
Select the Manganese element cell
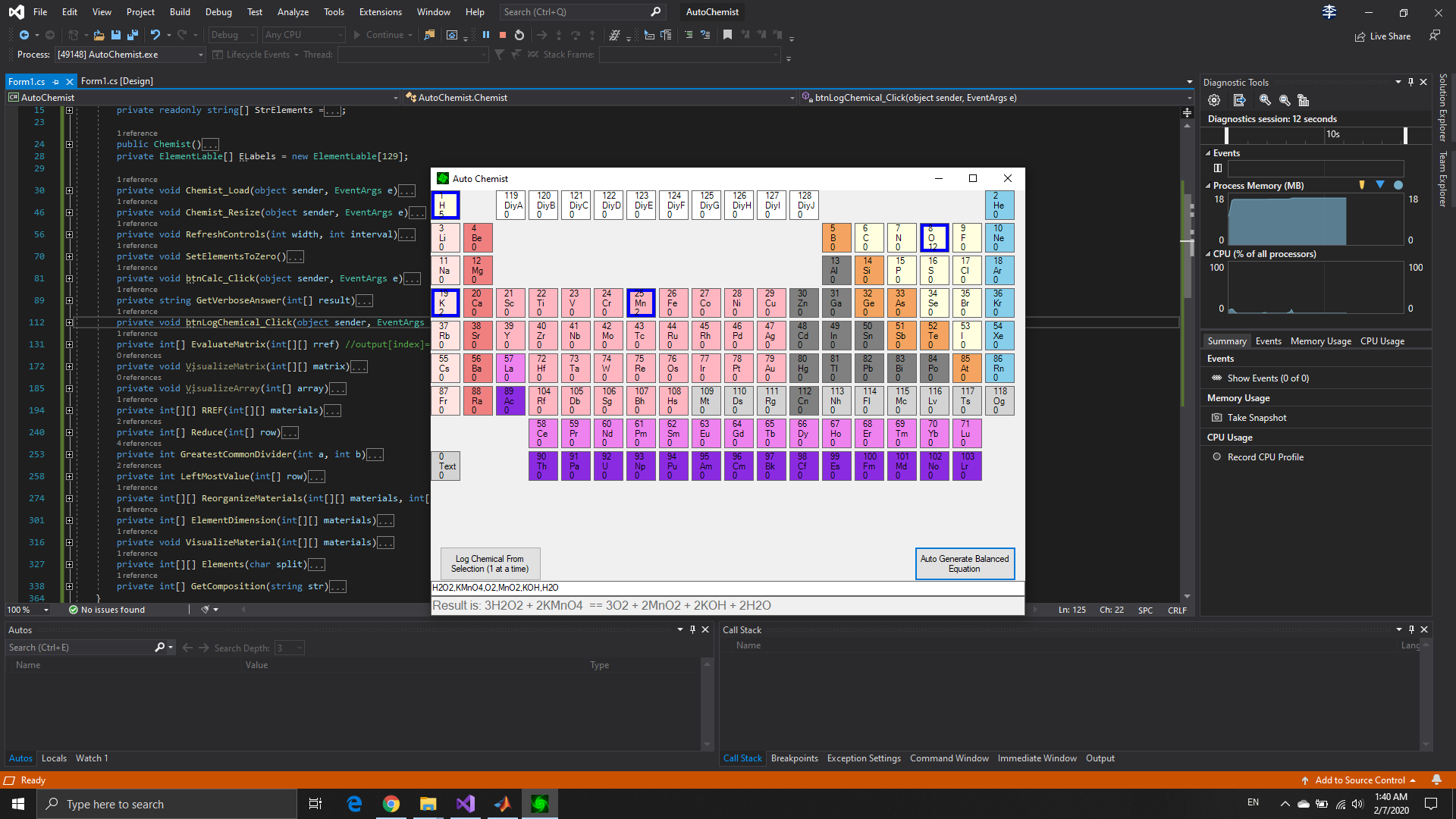[x=640, y=302]
